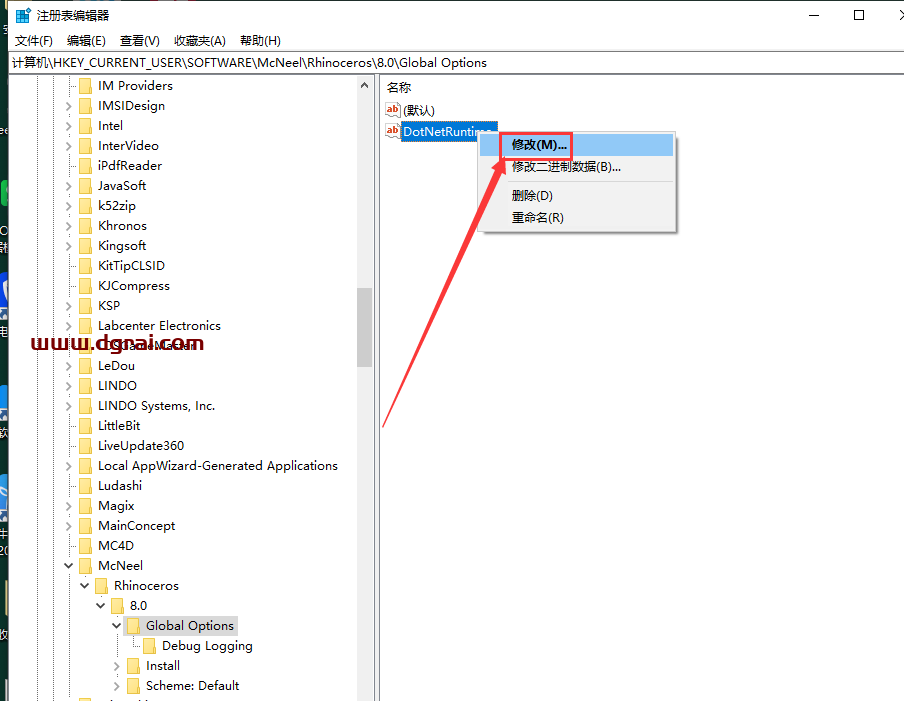904x701 pixels.
Task: Open the 收藏夹(A) menu
Action: point(199,41)
